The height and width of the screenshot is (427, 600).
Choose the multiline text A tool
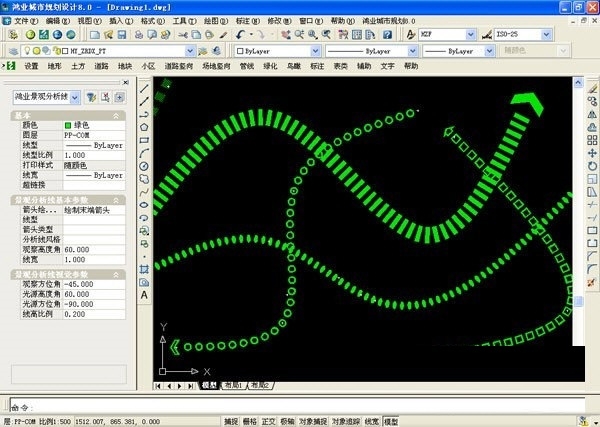click(145, 295)
